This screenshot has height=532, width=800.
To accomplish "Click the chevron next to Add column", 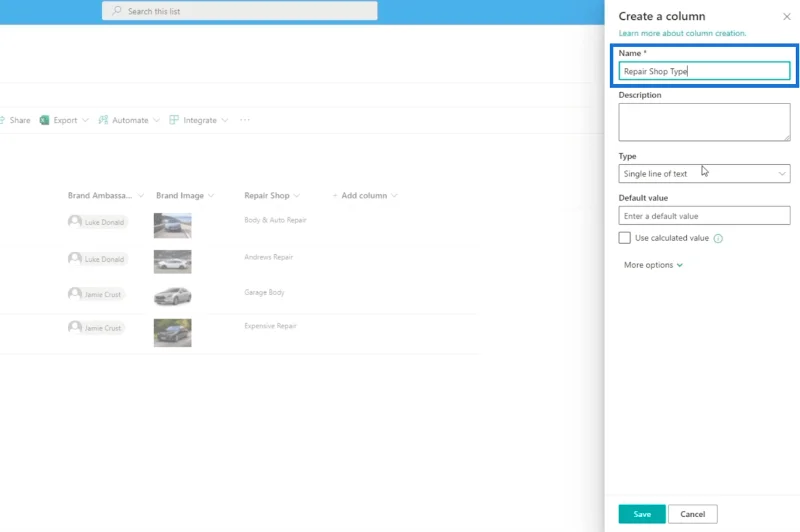I will (394, 195).
